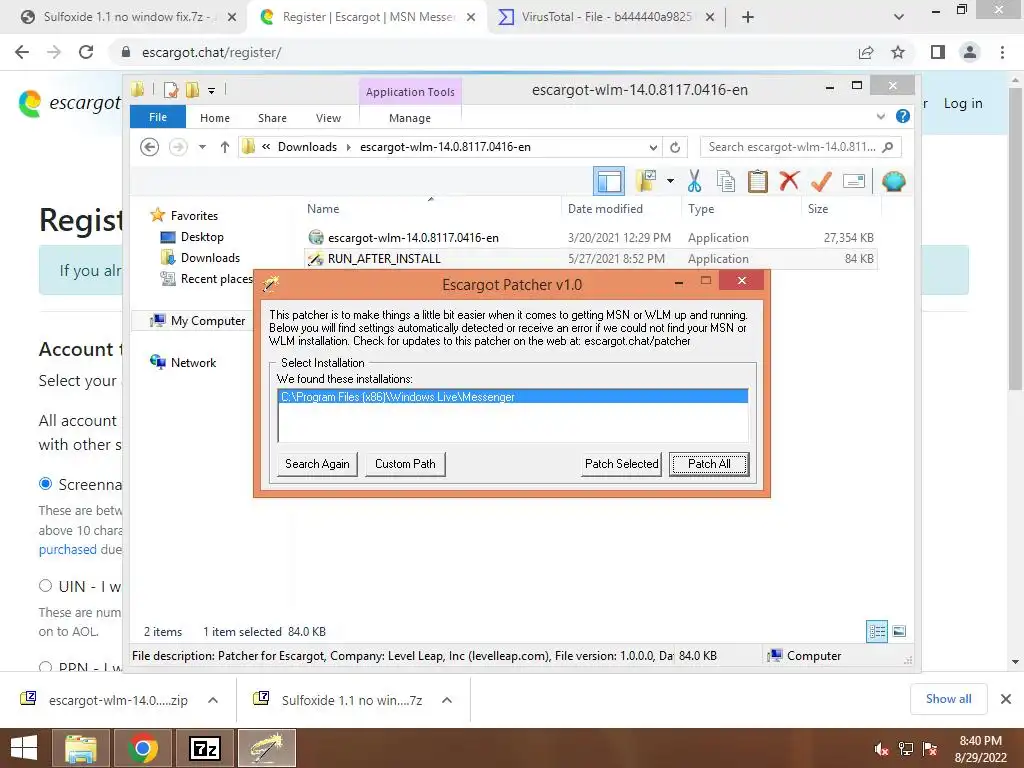
Task: Toggle the preview pane icon in Explorer toolbar
Action: pos(609,181)
